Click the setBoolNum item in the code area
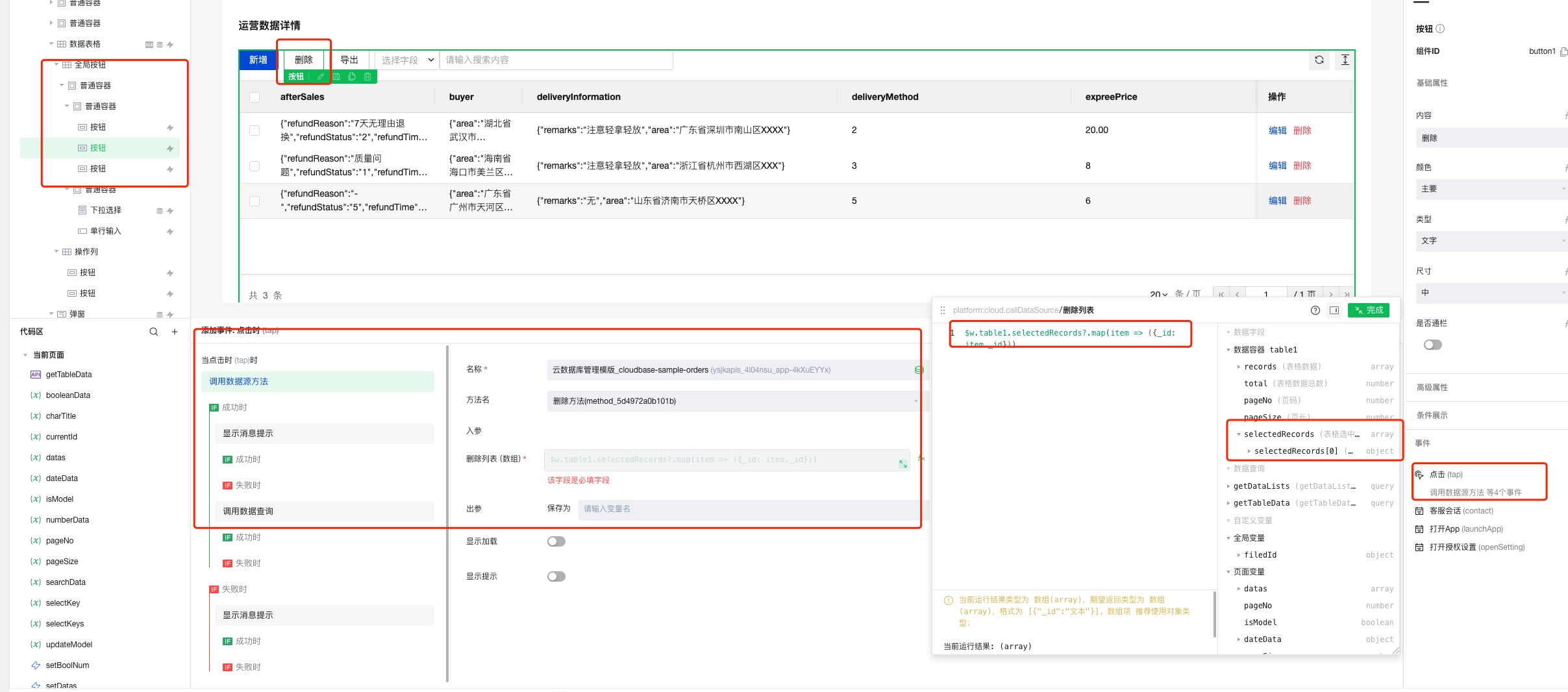1568x692 pixels. (68, 665)
